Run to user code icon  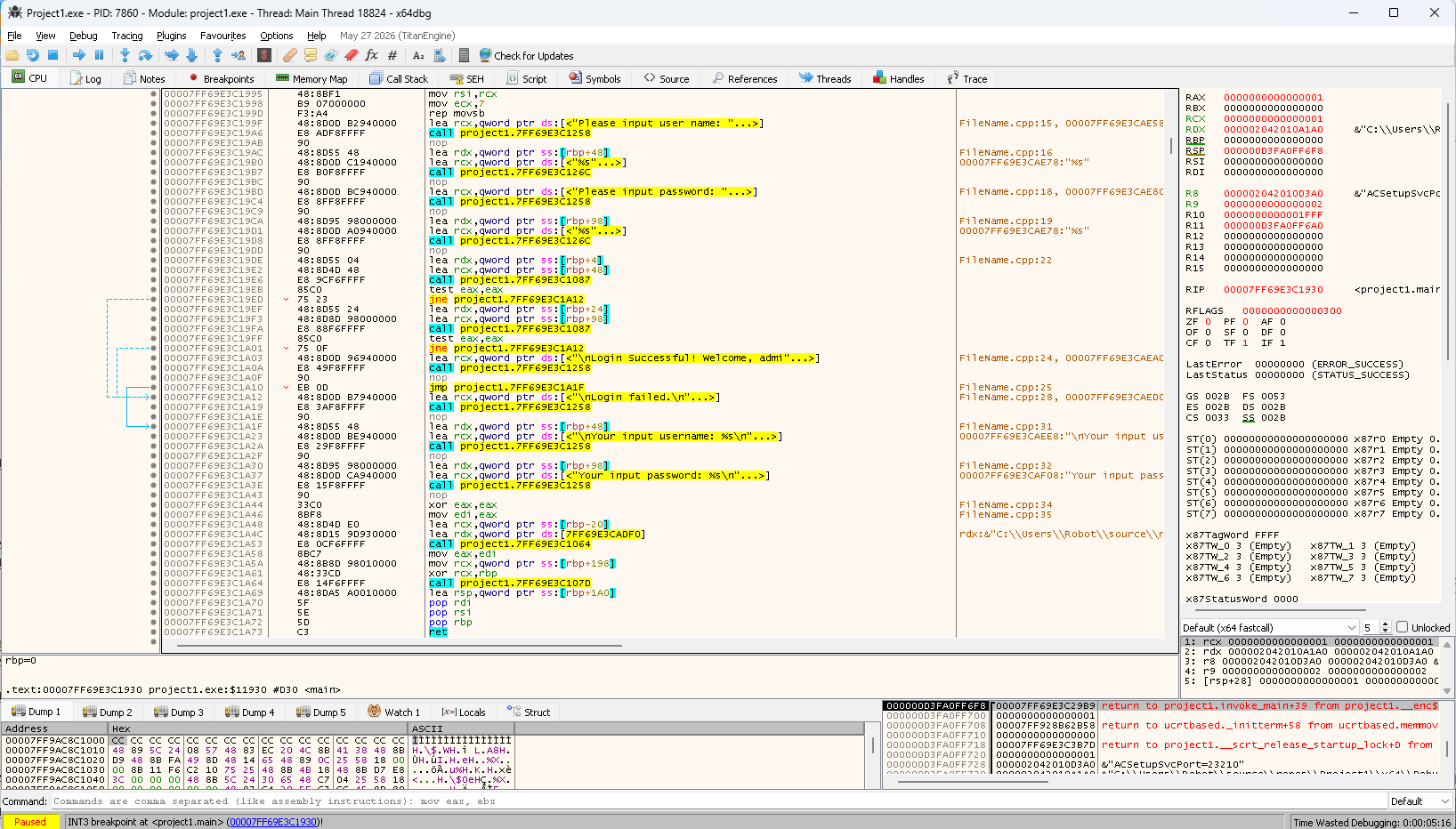[x=238, y=55]
